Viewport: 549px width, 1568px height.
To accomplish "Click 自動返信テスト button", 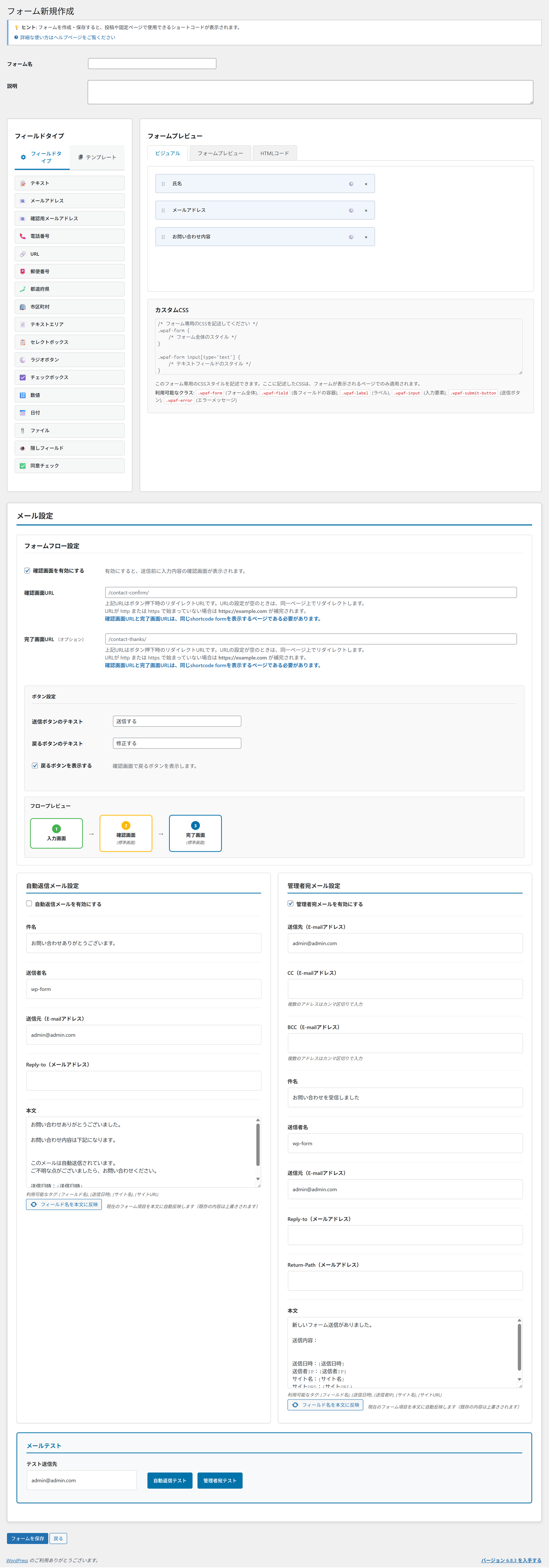I will click(x=170, y=1480).
